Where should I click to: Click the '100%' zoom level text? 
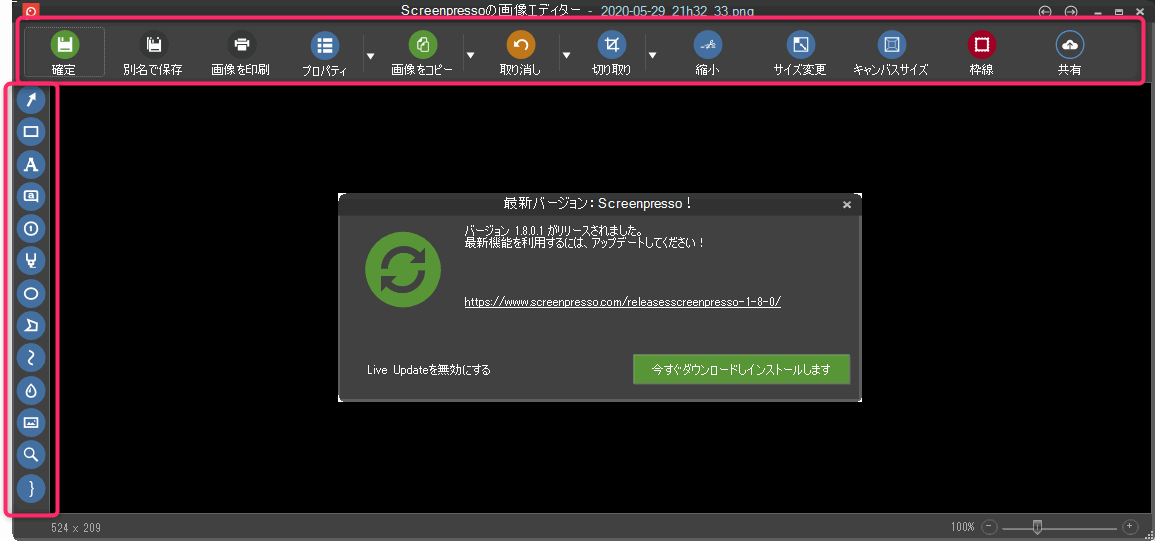pyautogui.click(x=962, y=527)
